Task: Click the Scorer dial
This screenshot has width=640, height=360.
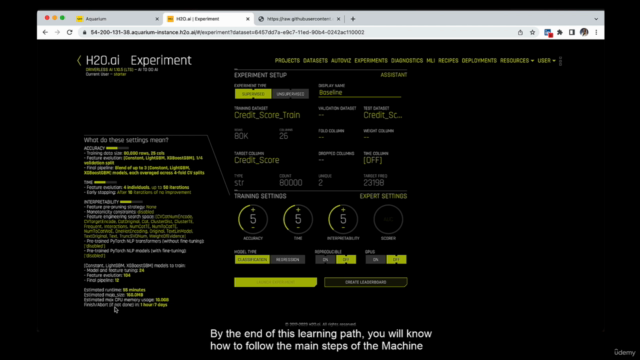Action: coord(388,220)
